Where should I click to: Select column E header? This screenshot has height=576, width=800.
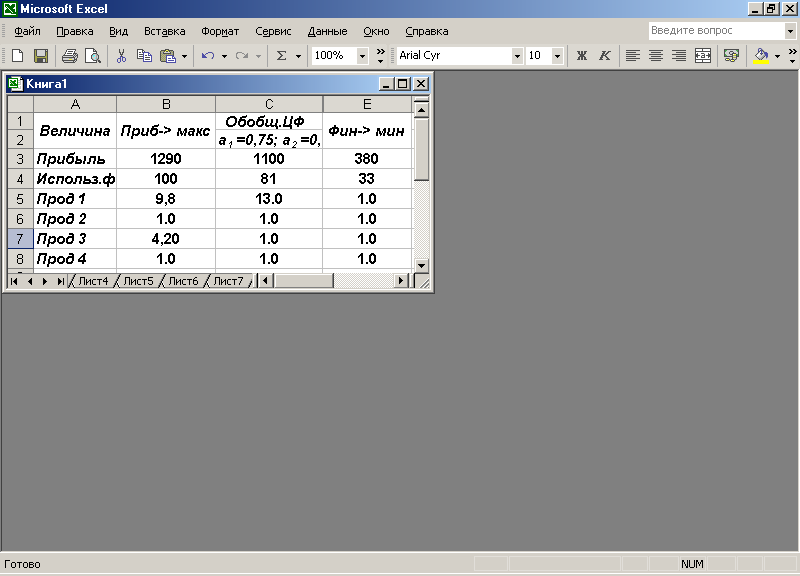coord(367,104)
